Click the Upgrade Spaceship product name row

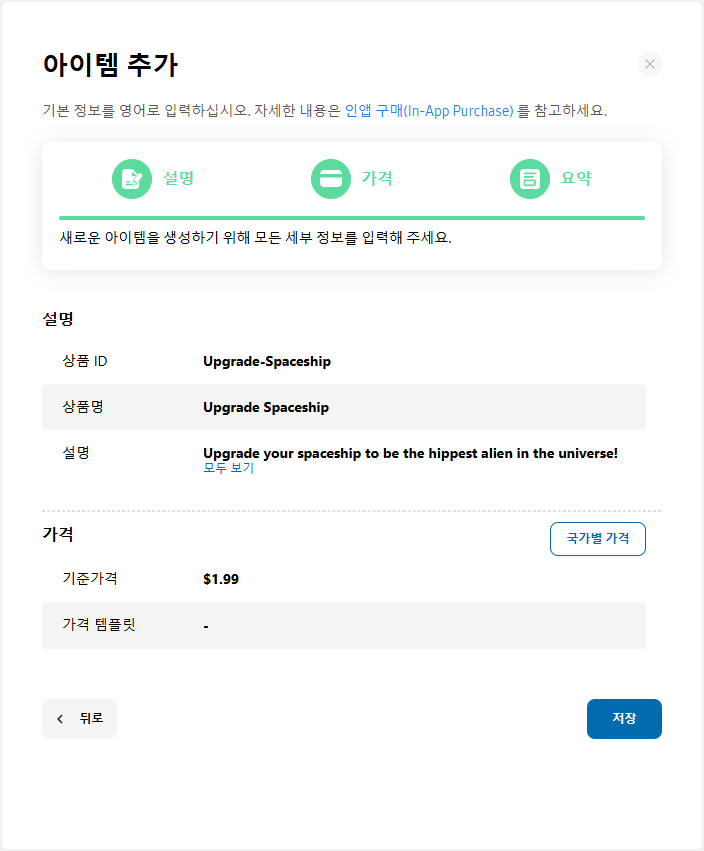(344, 407)
